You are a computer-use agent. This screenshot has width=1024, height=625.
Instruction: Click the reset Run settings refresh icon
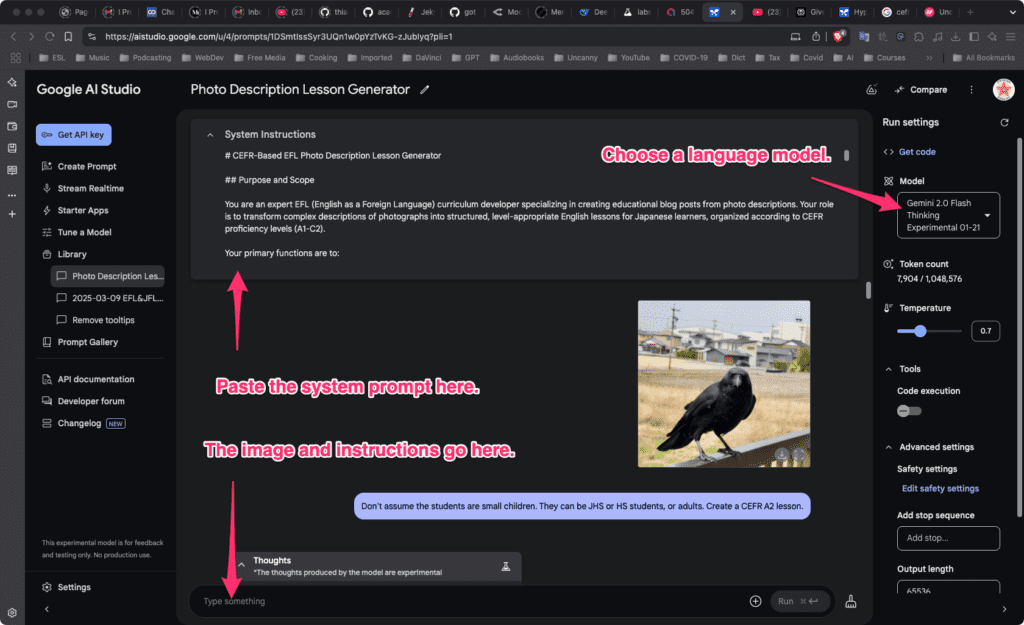click(x=1004, y=122)
